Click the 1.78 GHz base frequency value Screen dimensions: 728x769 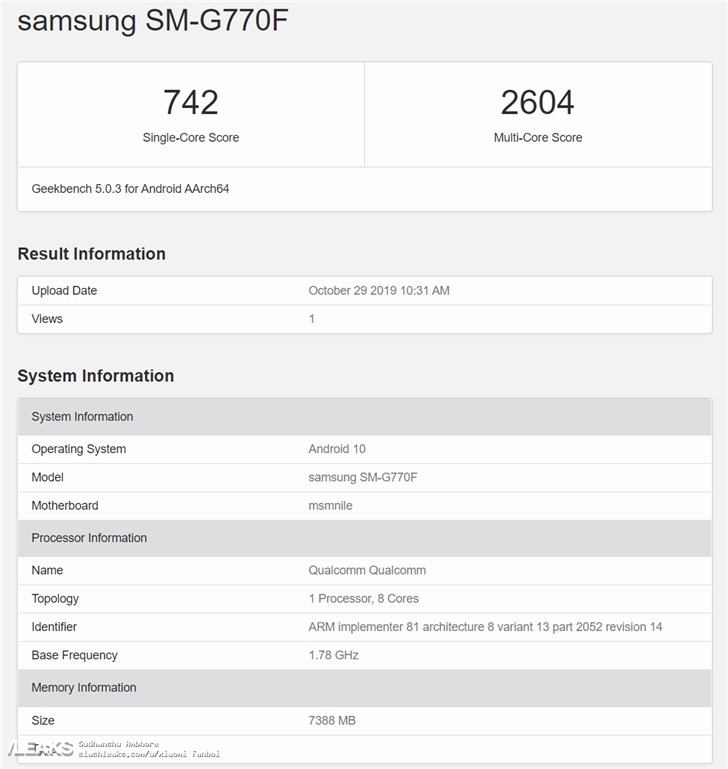(x=333, y=655)
